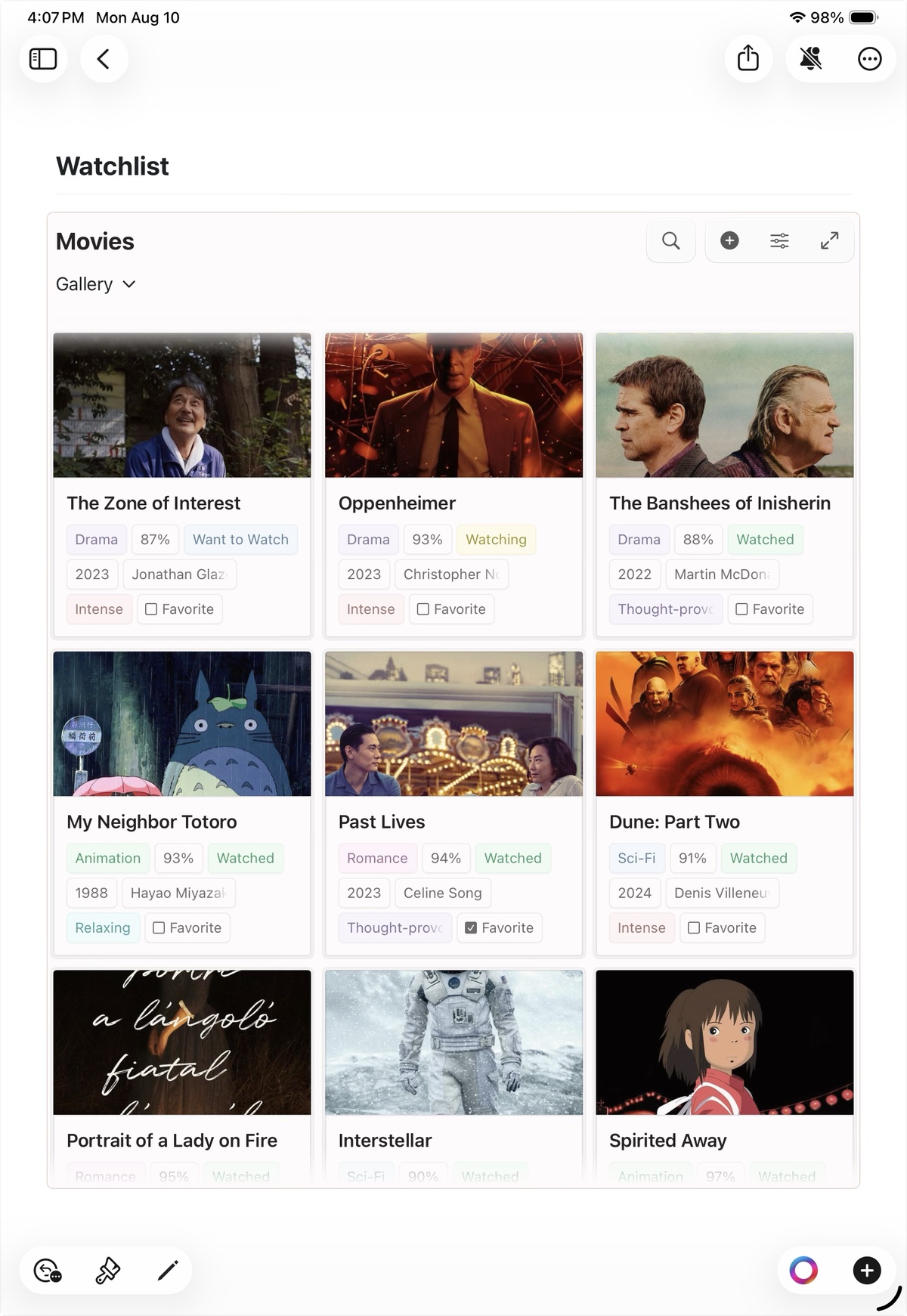Click the Celine Song director field
The width and height of the screenshot is (907, 1316).
click(443, 893)
